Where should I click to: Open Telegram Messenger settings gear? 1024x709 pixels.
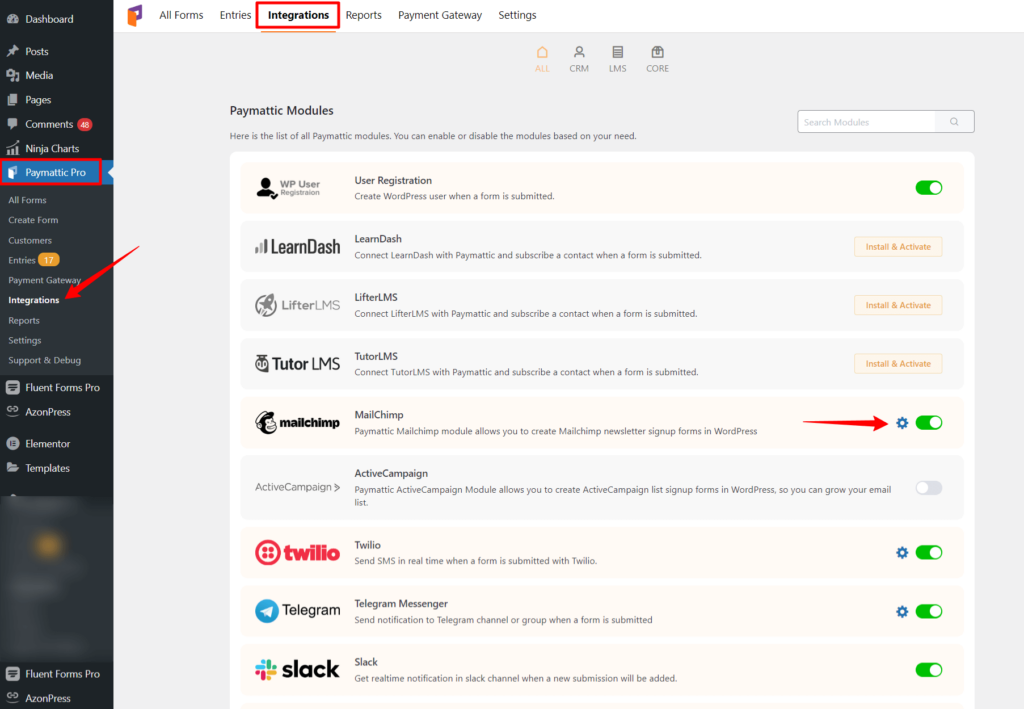tap(902, 611)
